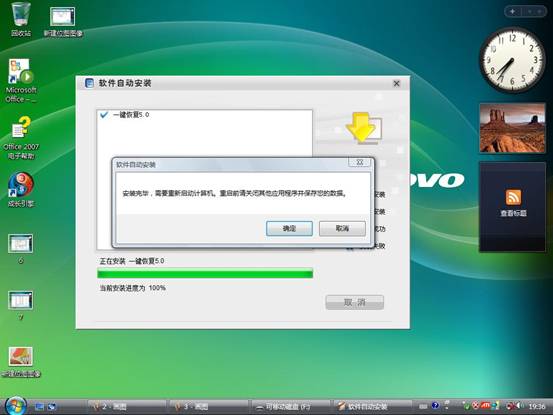The height and width of the screenshot is (415, 553).
Task: Click the green installation progress bar
Action: coord(205,273)
